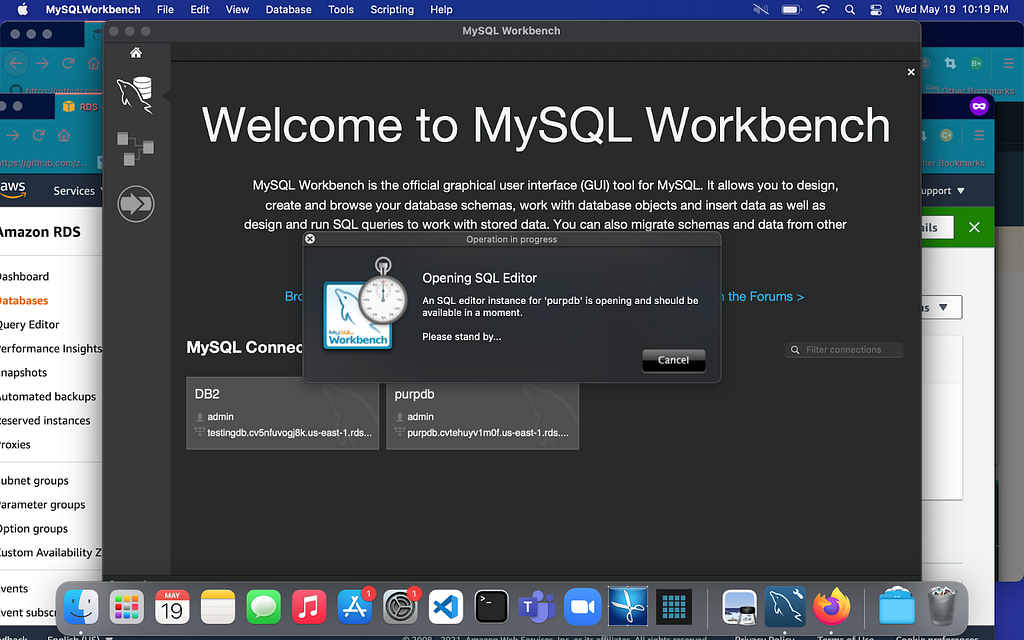The width and height of the screenshot is (1024, 640).
Task: Open Zoom from the Dock
Action: 583,607
